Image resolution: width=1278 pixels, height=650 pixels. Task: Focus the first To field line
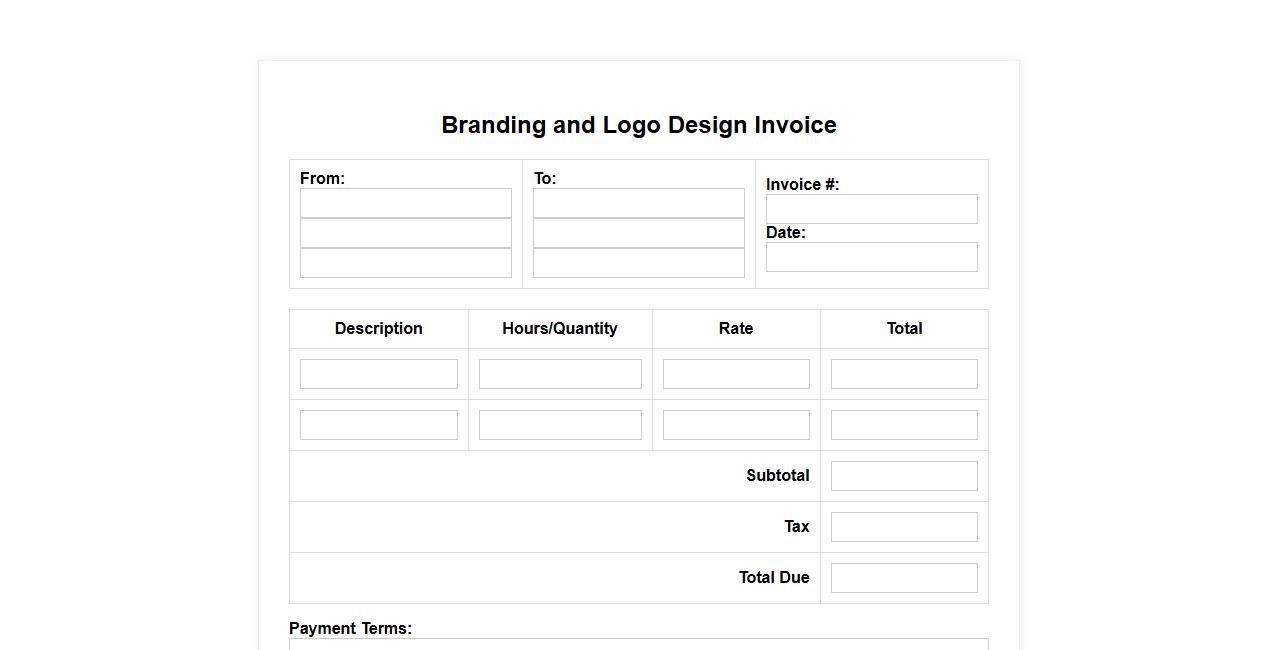[638, 203]
